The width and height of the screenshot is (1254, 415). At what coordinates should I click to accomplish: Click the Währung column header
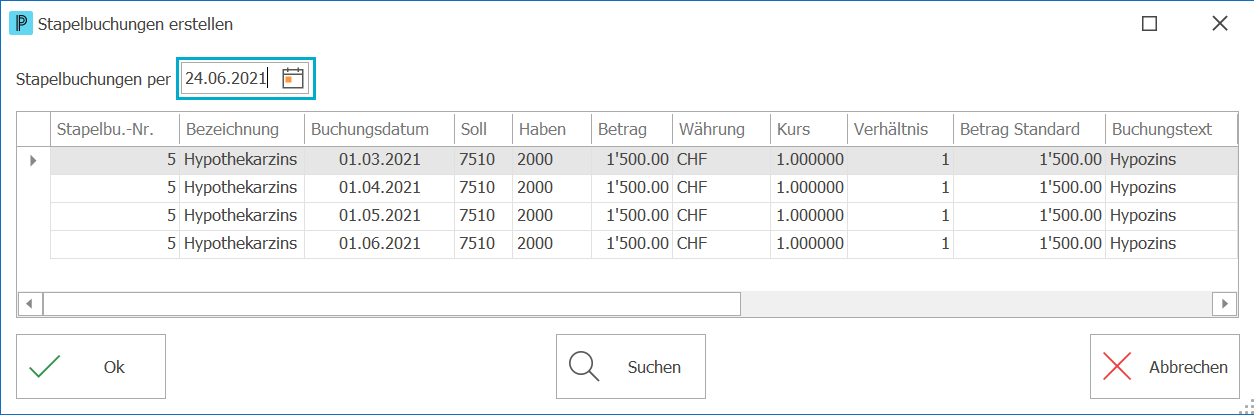pyautogui.click(x=722, y=129)
